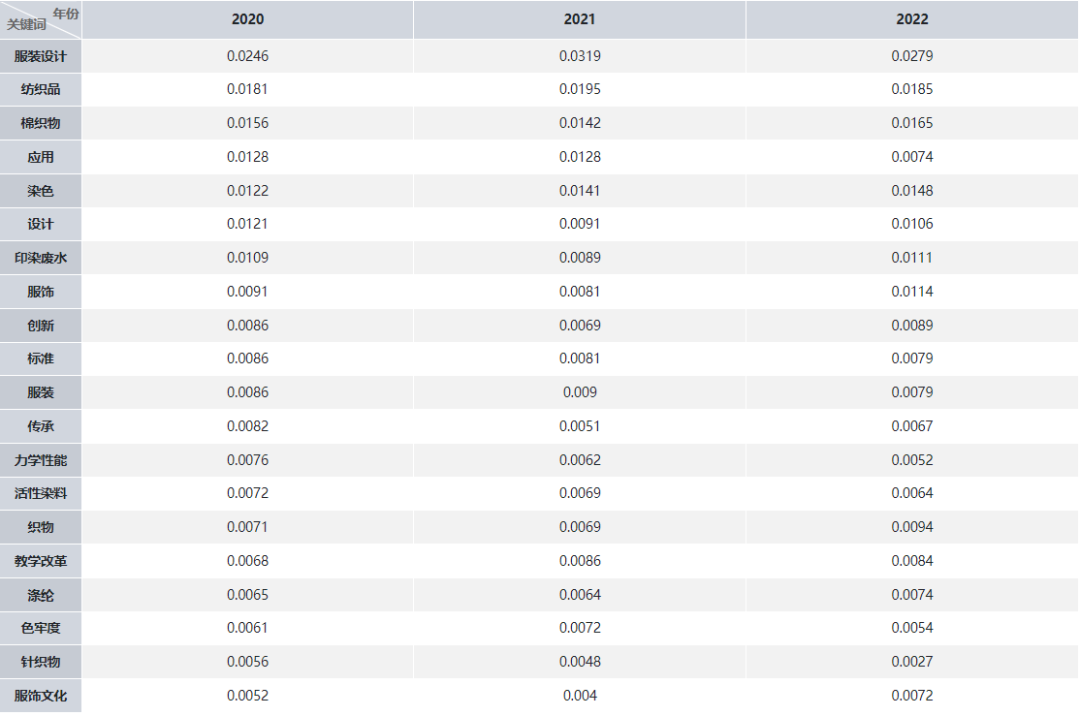Click the 2021 column header

click(x=579, y=19)
